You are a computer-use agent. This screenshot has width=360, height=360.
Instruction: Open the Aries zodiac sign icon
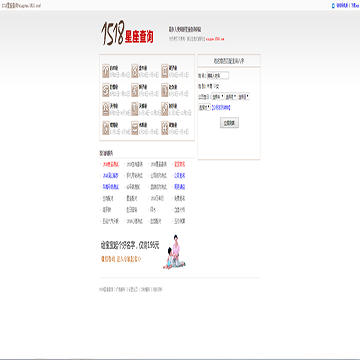(x=106, y=71)
